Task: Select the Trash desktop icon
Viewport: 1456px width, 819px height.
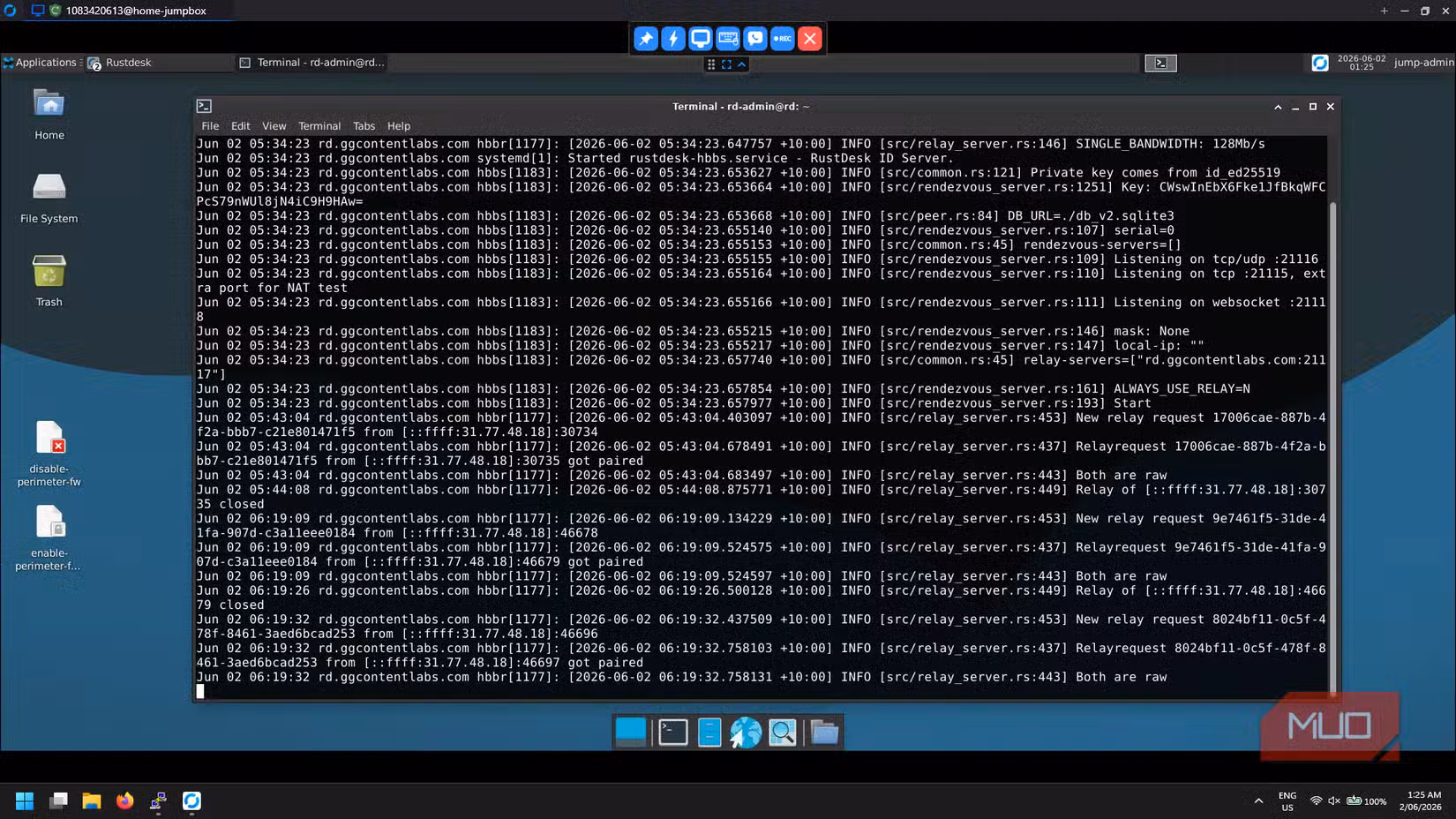Action: coord(49,281)
